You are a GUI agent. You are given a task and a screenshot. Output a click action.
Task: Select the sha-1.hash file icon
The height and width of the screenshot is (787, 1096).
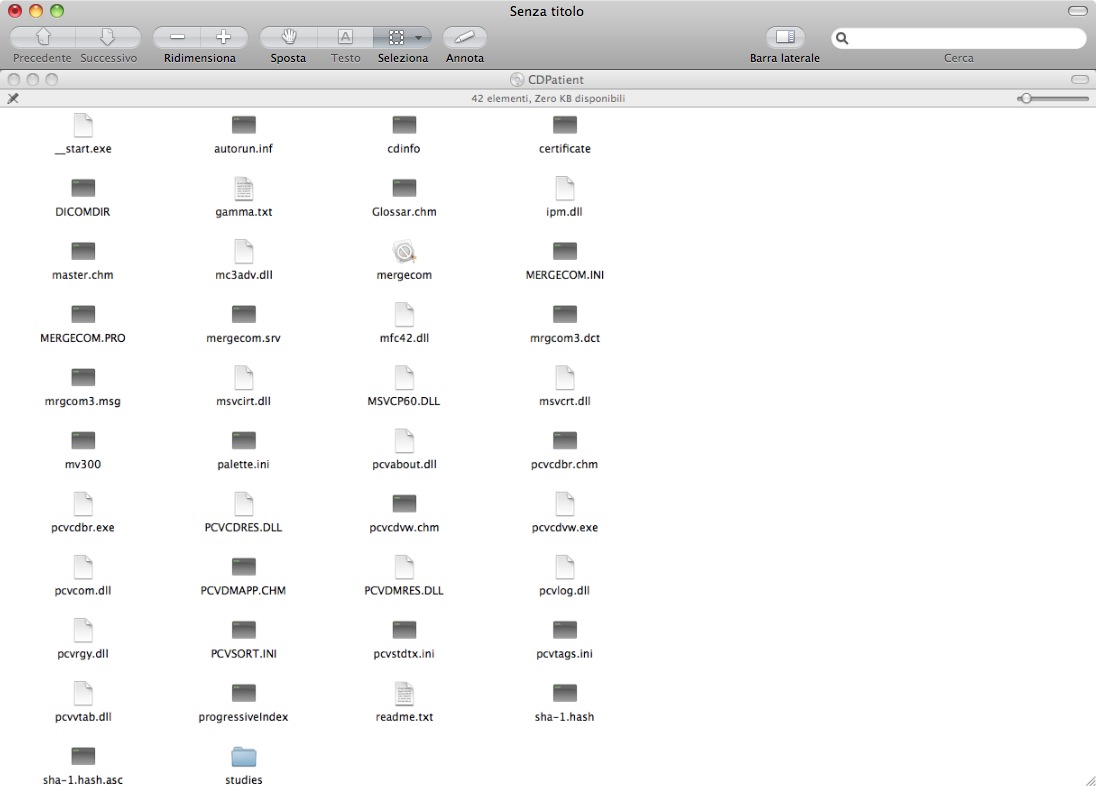pos(565,693)
